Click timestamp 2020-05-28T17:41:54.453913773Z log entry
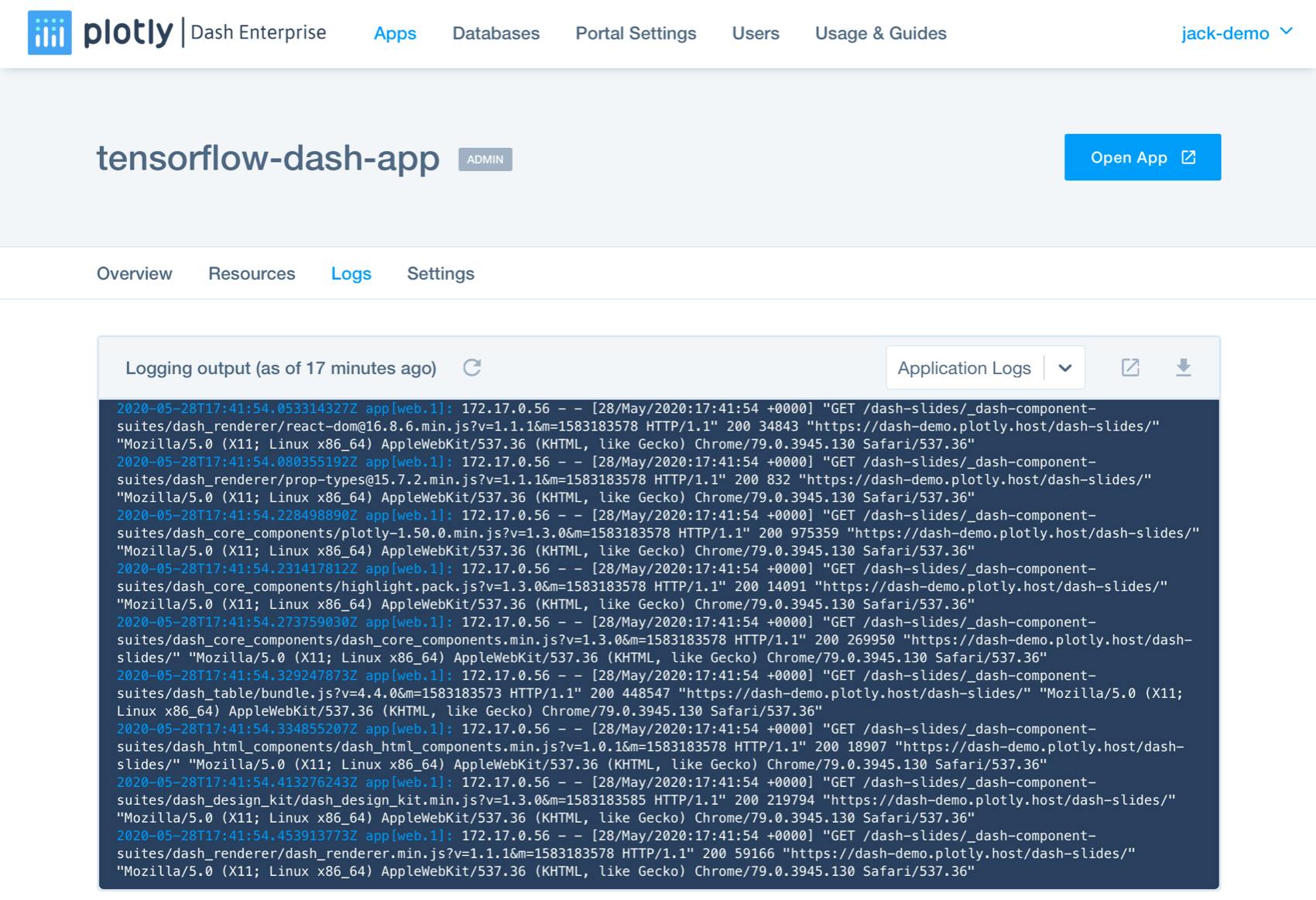Image resolution: width=1316 pixels, height=900 pixels. click(238, 836)
